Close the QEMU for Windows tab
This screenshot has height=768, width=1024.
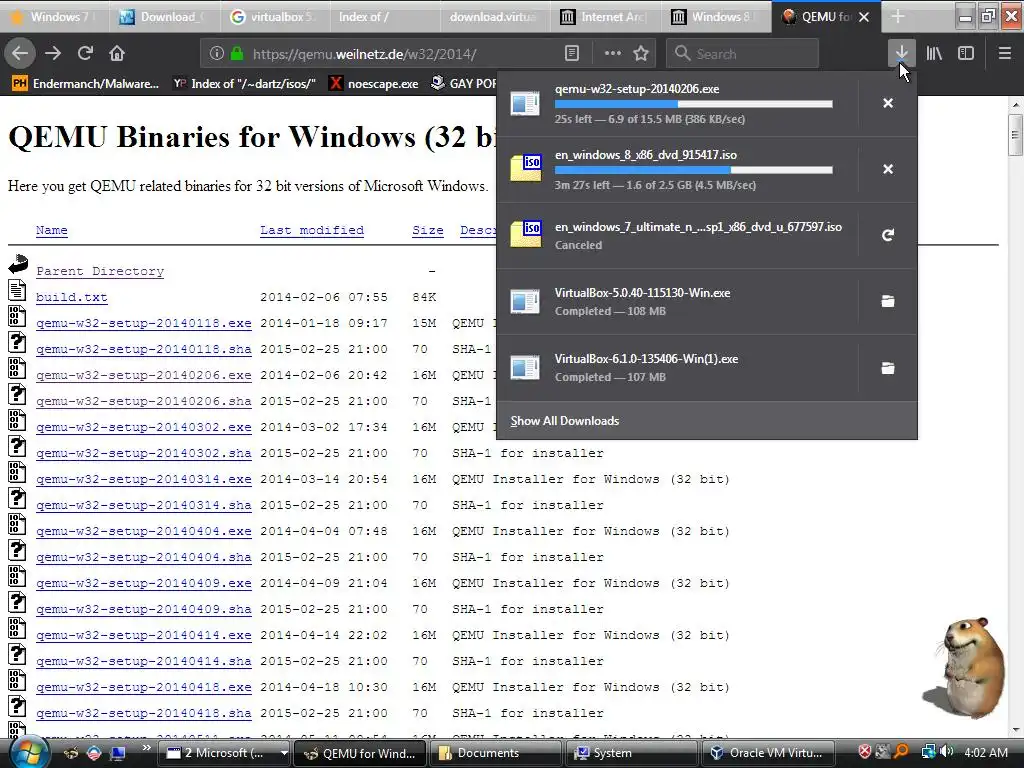click(864, 17)
